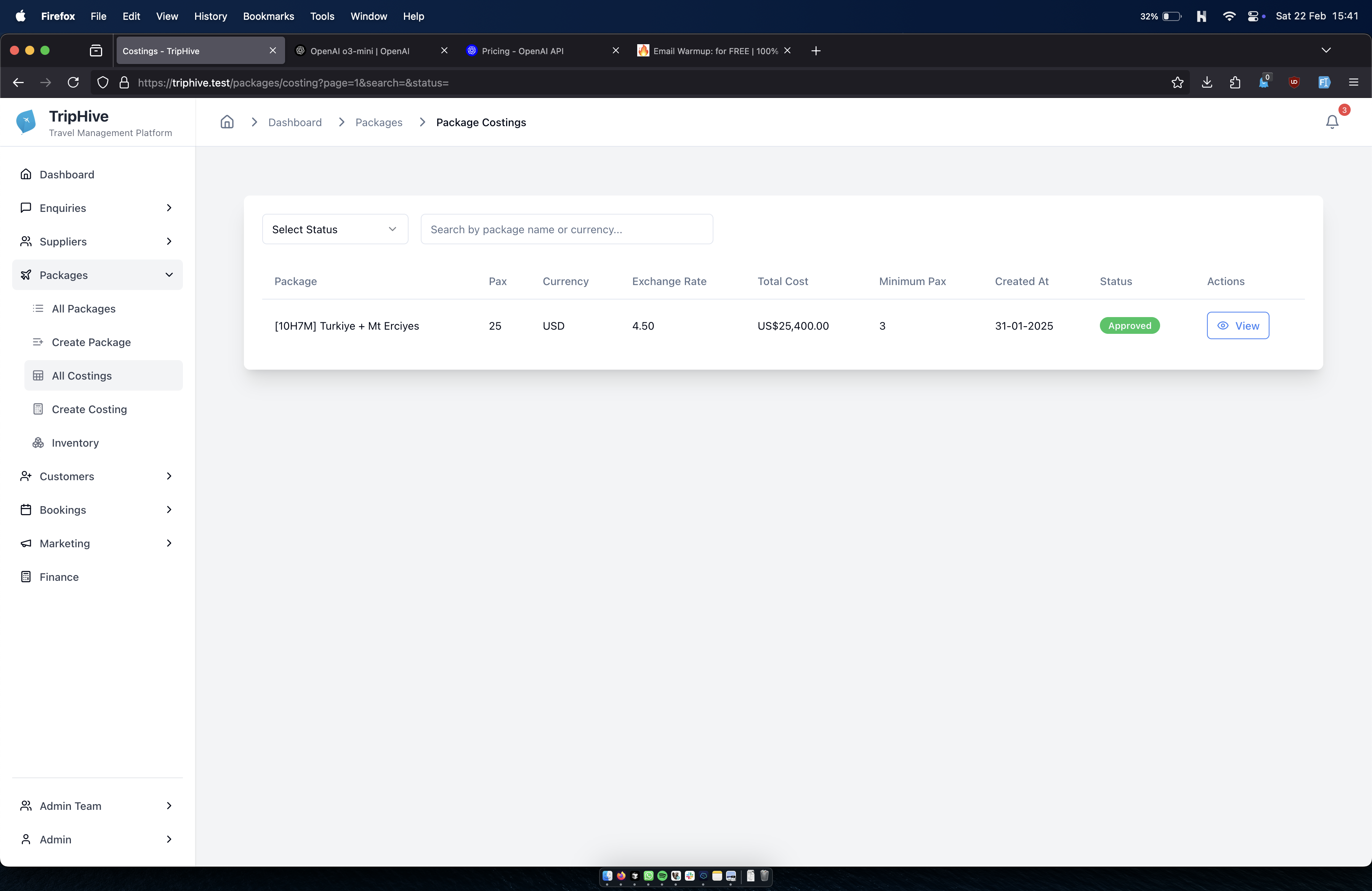Click the Marketing megaphone icon
The height and width of the screenshot is (891, 1372).
pyautogui.click(x=26, y=543)
